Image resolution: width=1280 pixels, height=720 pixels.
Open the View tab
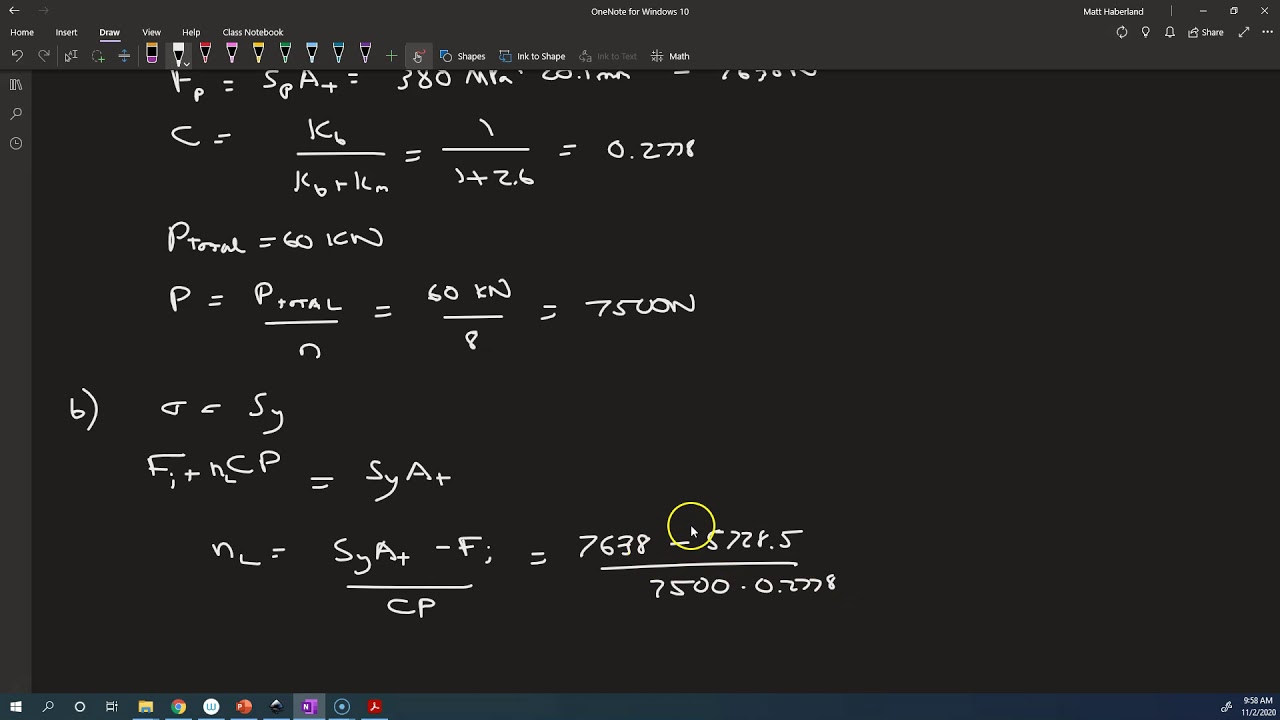tap(151, 32)
